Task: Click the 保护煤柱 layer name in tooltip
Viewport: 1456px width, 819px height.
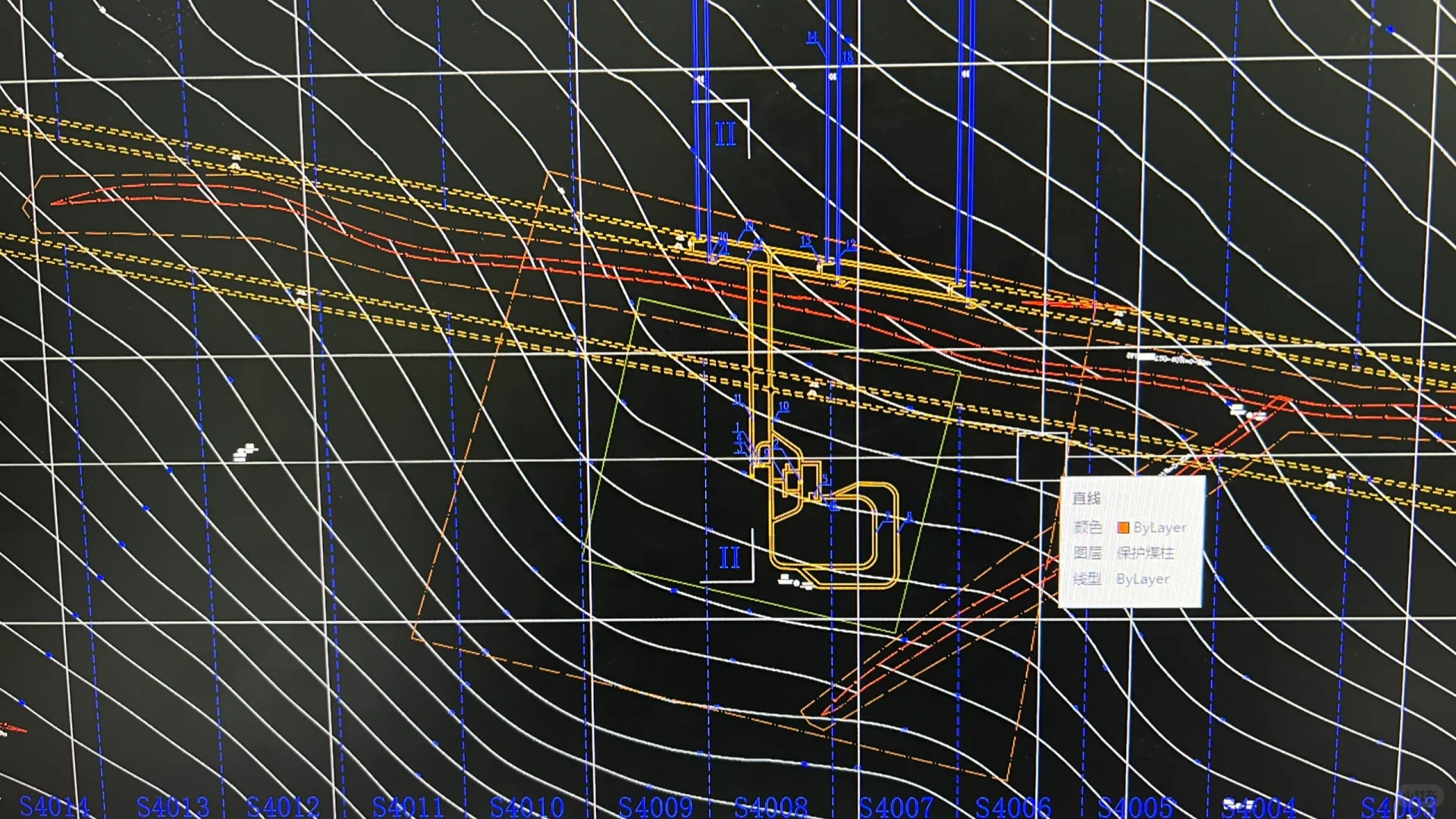Action: [x=1145, y=553]
